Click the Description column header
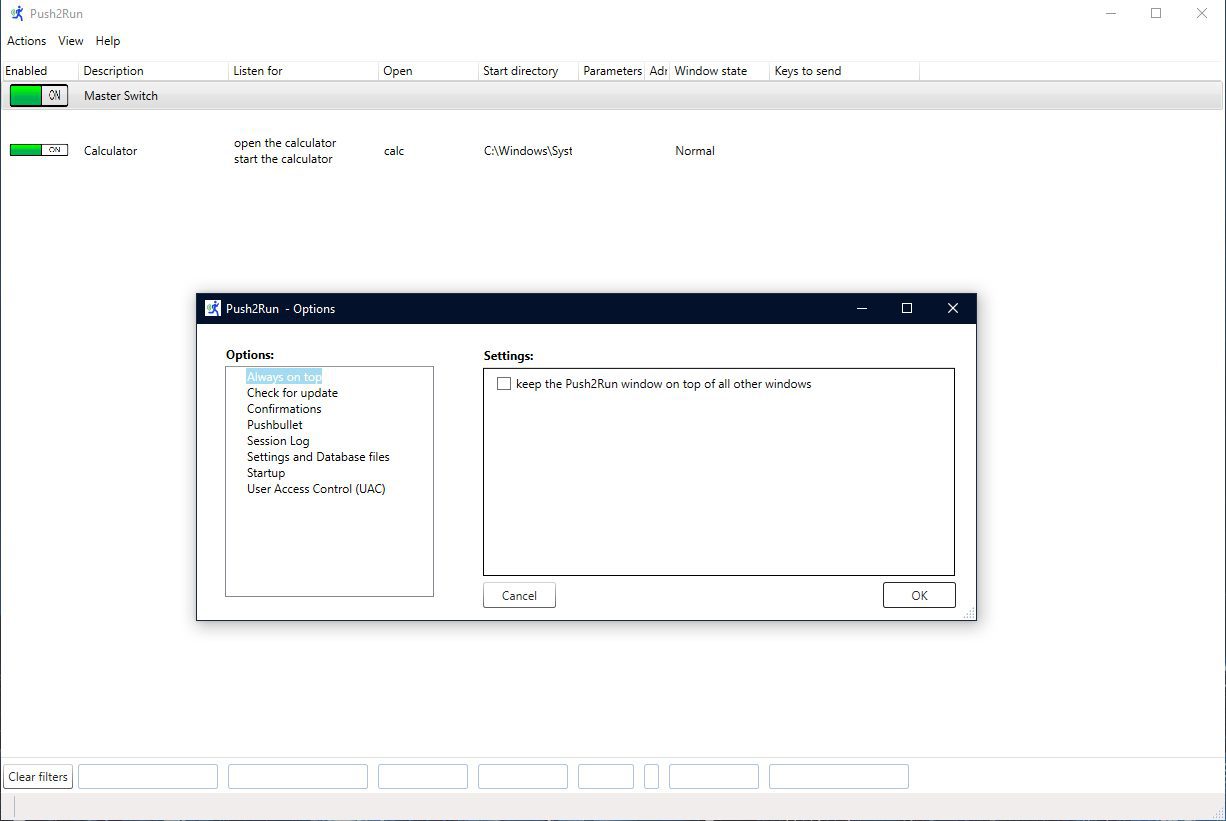Viewport: 1226px width, 821px height. click(154, 71)
